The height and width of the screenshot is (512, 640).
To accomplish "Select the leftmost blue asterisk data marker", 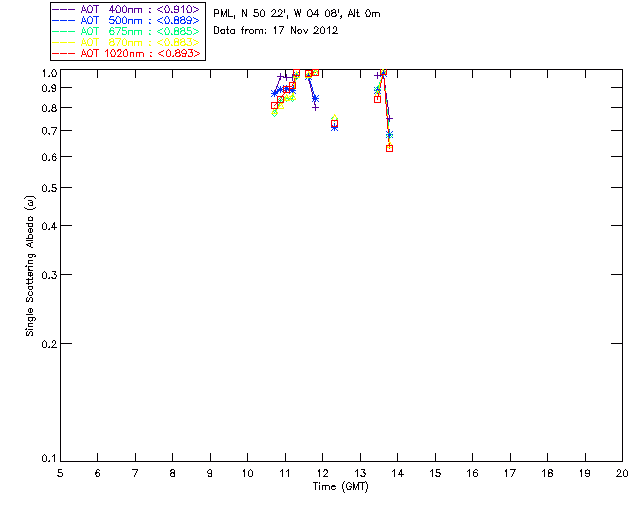I will coord(274,94).
